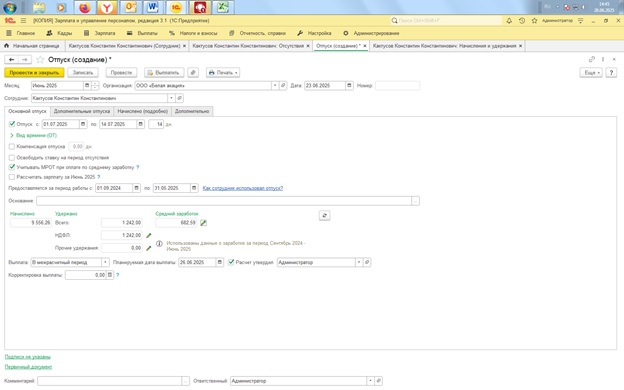Open notifications bell icon
This screenshot has width=624, height=390.
509,21
